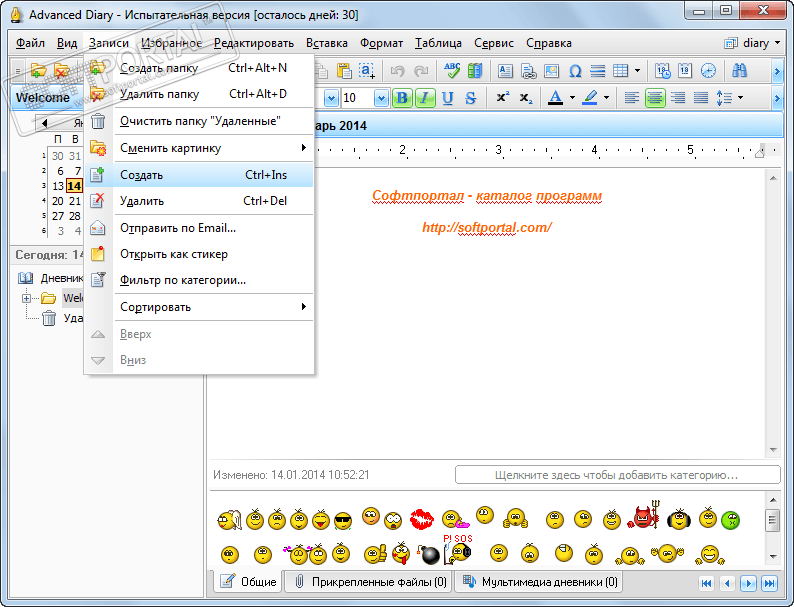794x607 pixels.
Task: Click the insert time clock icon
Action: [x=708, y=71]
